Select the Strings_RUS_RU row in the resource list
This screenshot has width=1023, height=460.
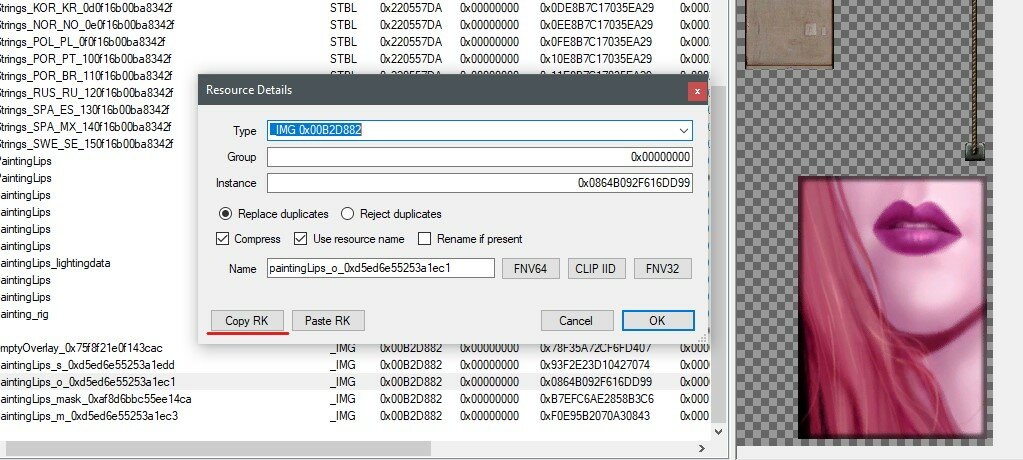tap(98, 93)
